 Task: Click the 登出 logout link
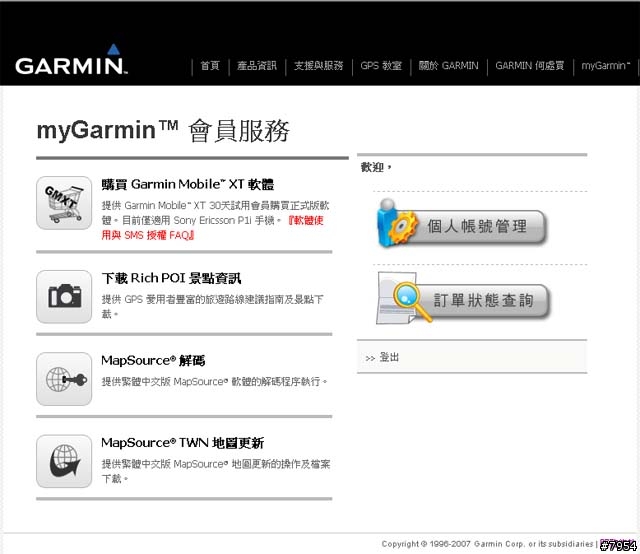pos(389,357)
